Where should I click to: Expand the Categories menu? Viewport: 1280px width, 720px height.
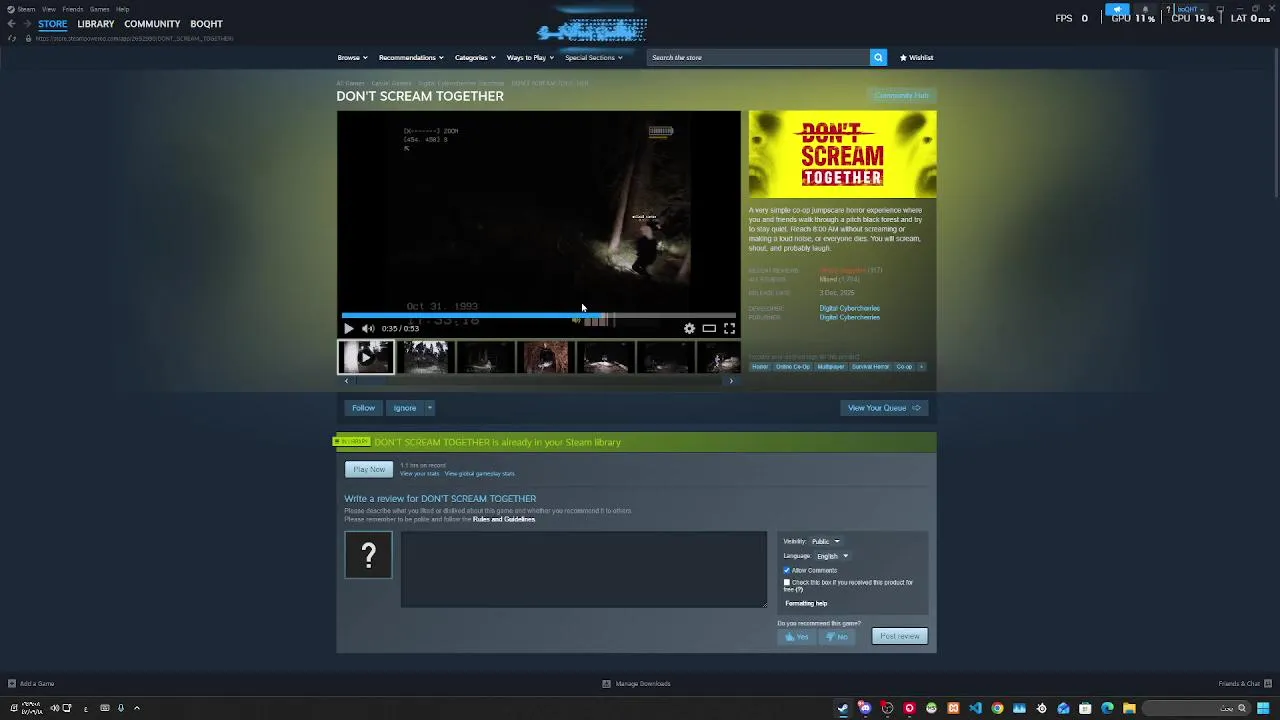coord(475,57)
